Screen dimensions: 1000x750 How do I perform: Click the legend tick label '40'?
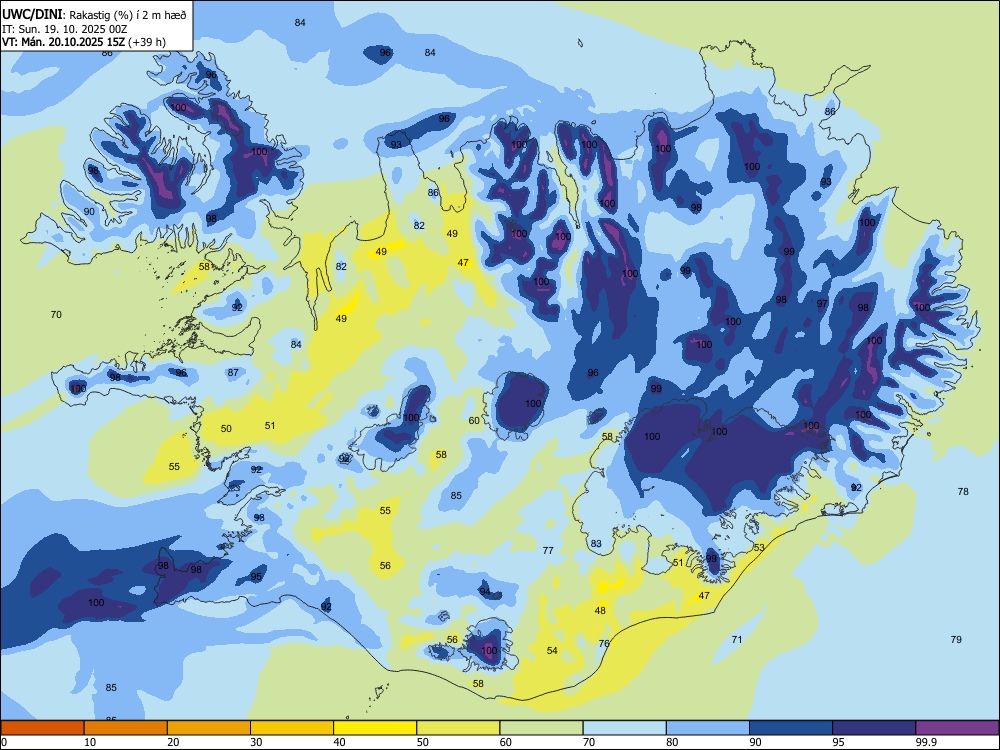pos(339,742)
